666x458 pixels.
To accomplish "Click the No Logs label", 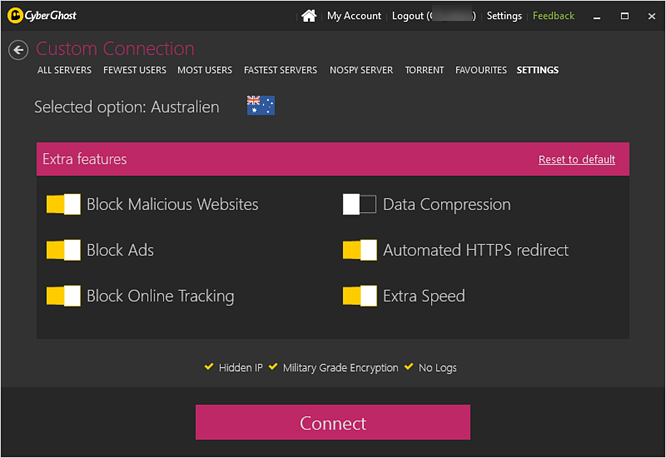I will click(x=437, y=368).
